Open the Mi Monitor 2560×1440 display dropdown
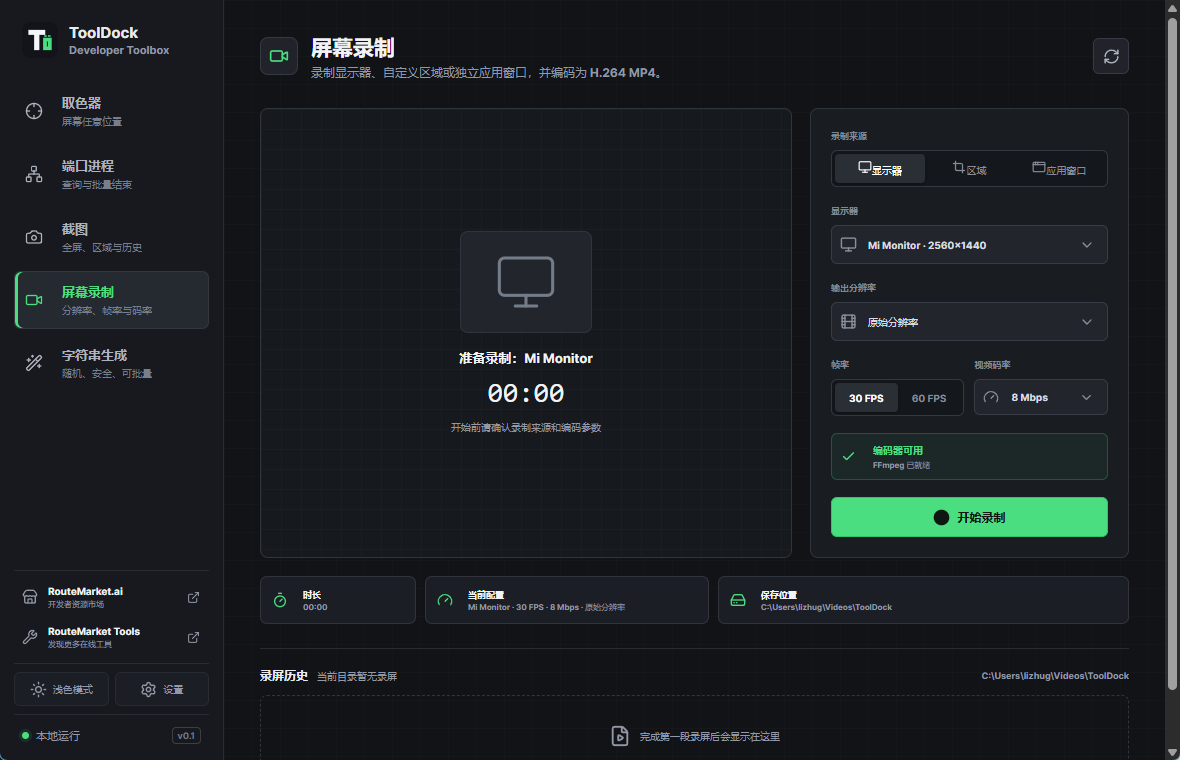The width and height of the screenshot is (1180, 760). [x=969, y=245]
